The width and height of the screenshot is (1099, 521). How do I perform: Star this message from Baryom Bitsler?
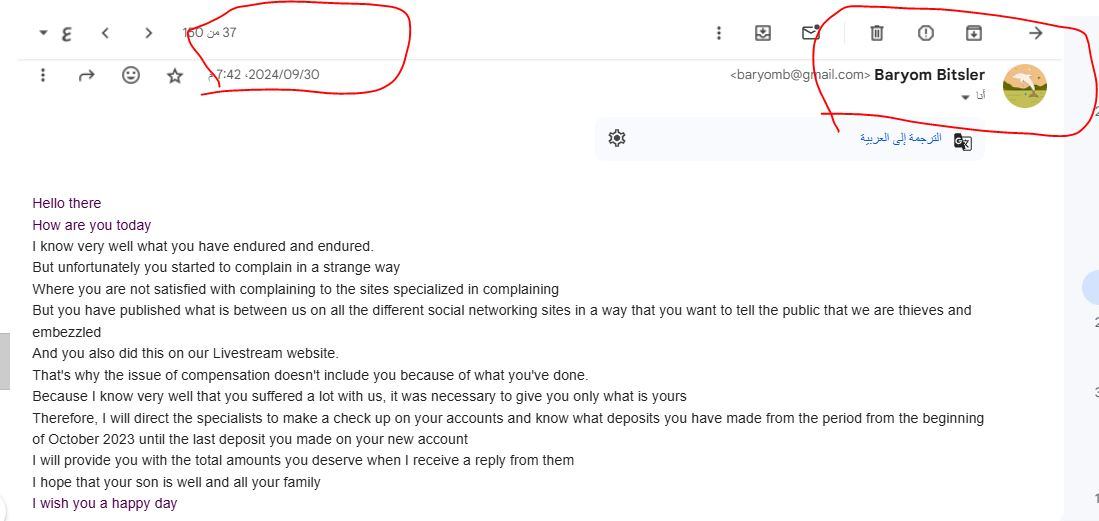175,75
